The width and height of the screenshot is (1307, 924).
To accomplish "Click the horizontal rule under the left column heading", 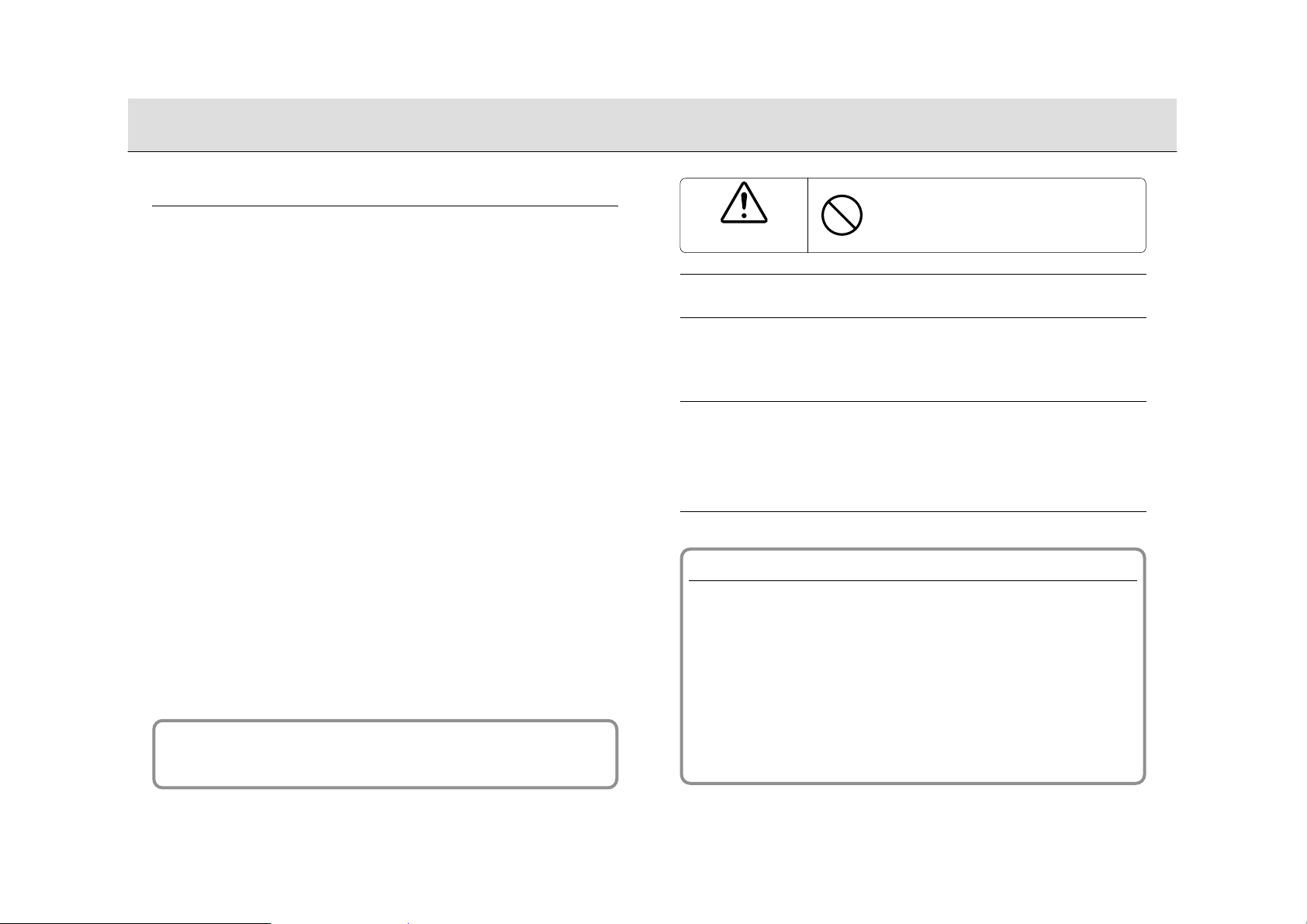I will [385, 206].
